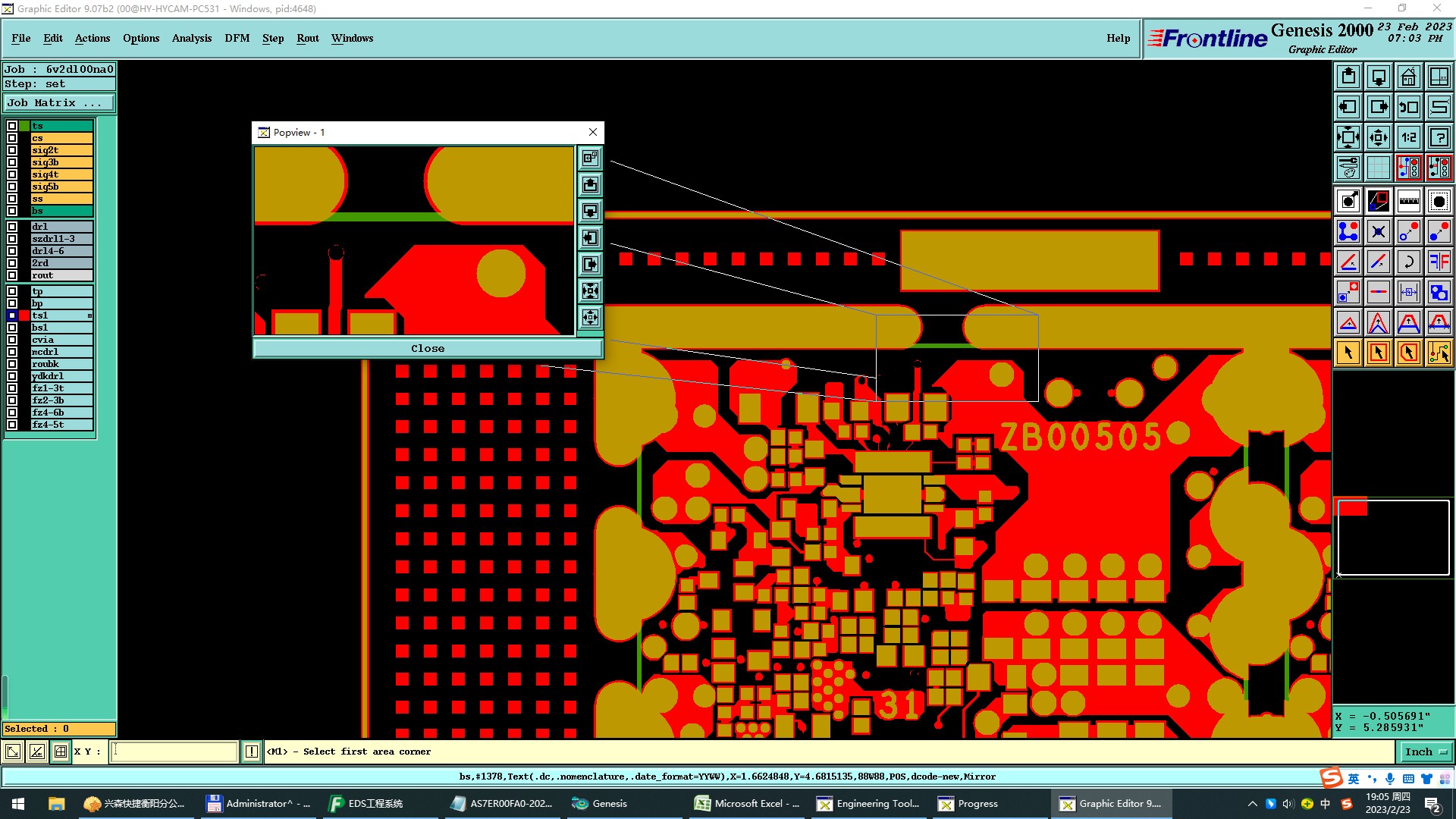Click the mirror feature tool icon
This screenshot has height=819, width=1456.
click(x=1439, y=262)
